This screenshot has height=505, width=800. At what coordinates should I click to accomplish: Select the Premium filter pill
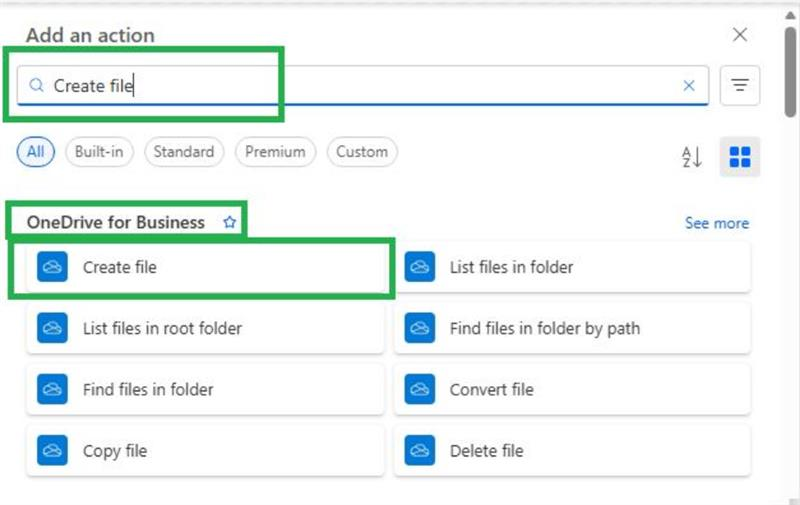pyautogui.click(x=275, y=152)
